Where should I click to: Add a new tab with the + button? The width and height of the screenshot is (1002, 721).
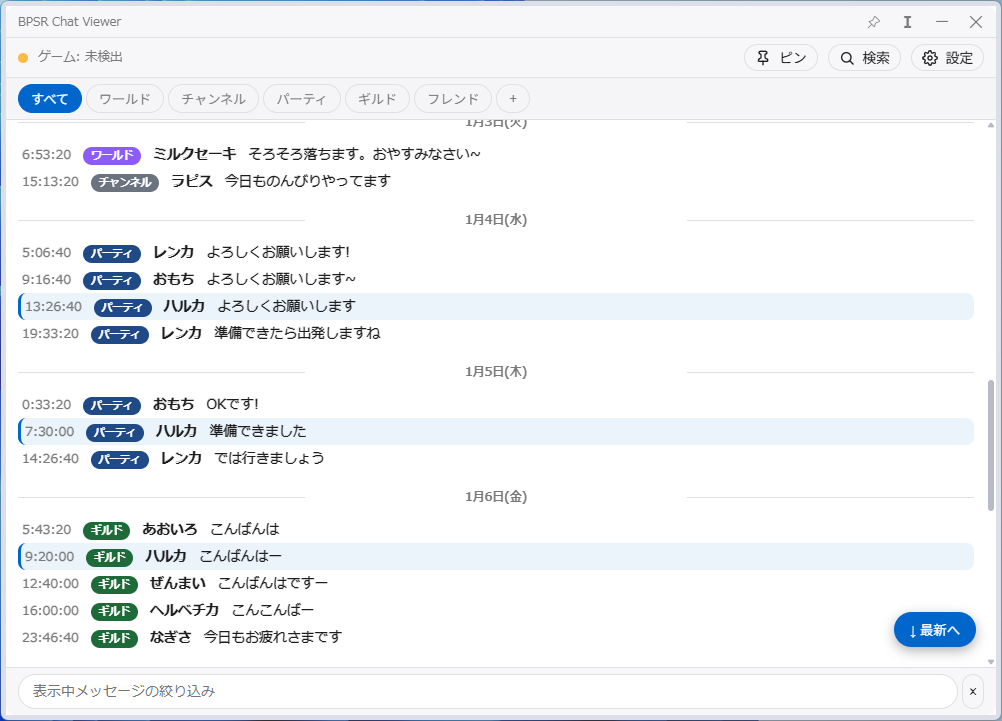pyautogui.click(x=513, y=99)
